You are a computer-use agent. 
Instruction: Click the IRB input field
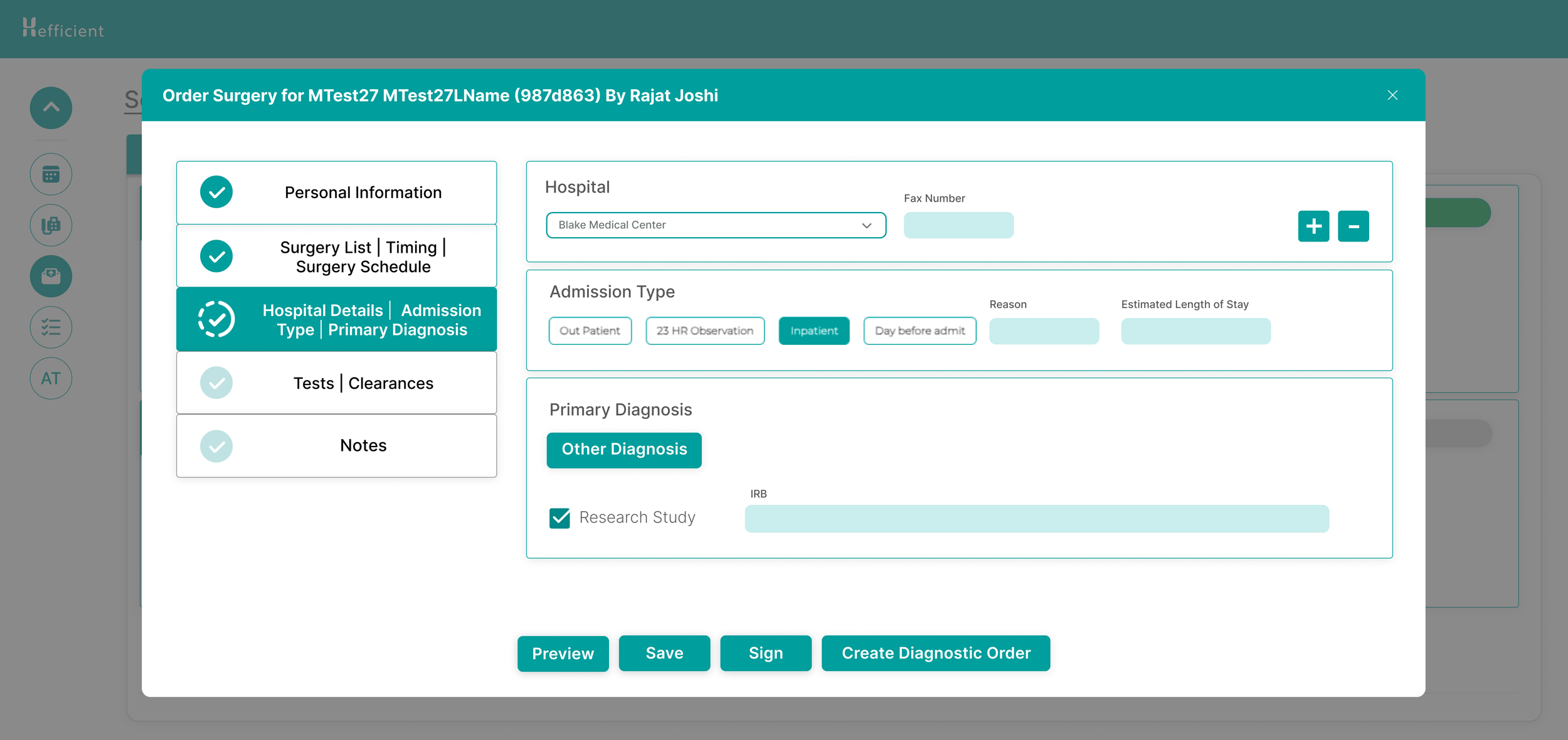pos(1036,519)
